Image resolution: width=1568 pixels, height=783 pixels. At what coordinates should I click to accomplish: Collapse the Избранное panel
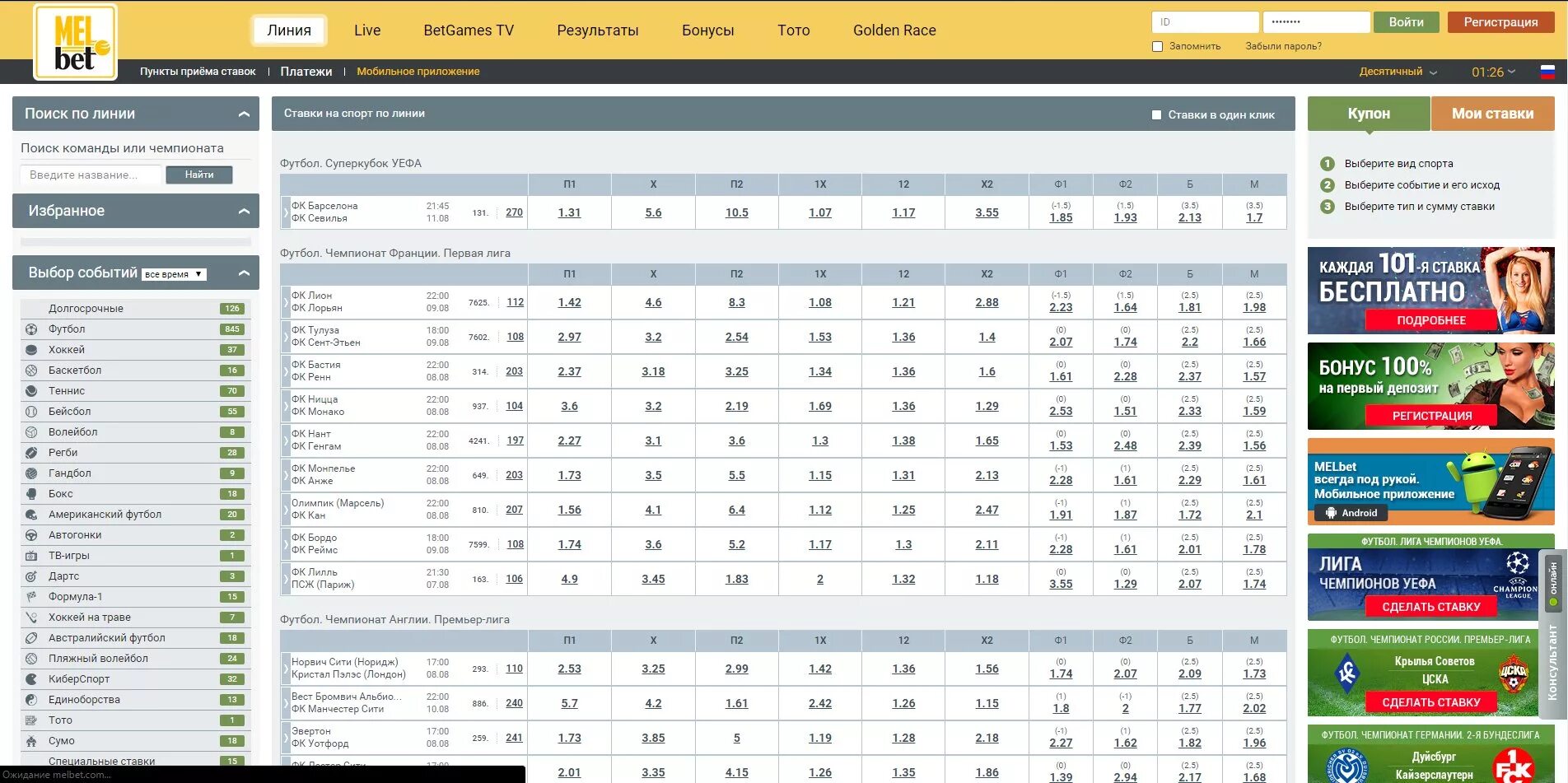click(x=244, y=212)
